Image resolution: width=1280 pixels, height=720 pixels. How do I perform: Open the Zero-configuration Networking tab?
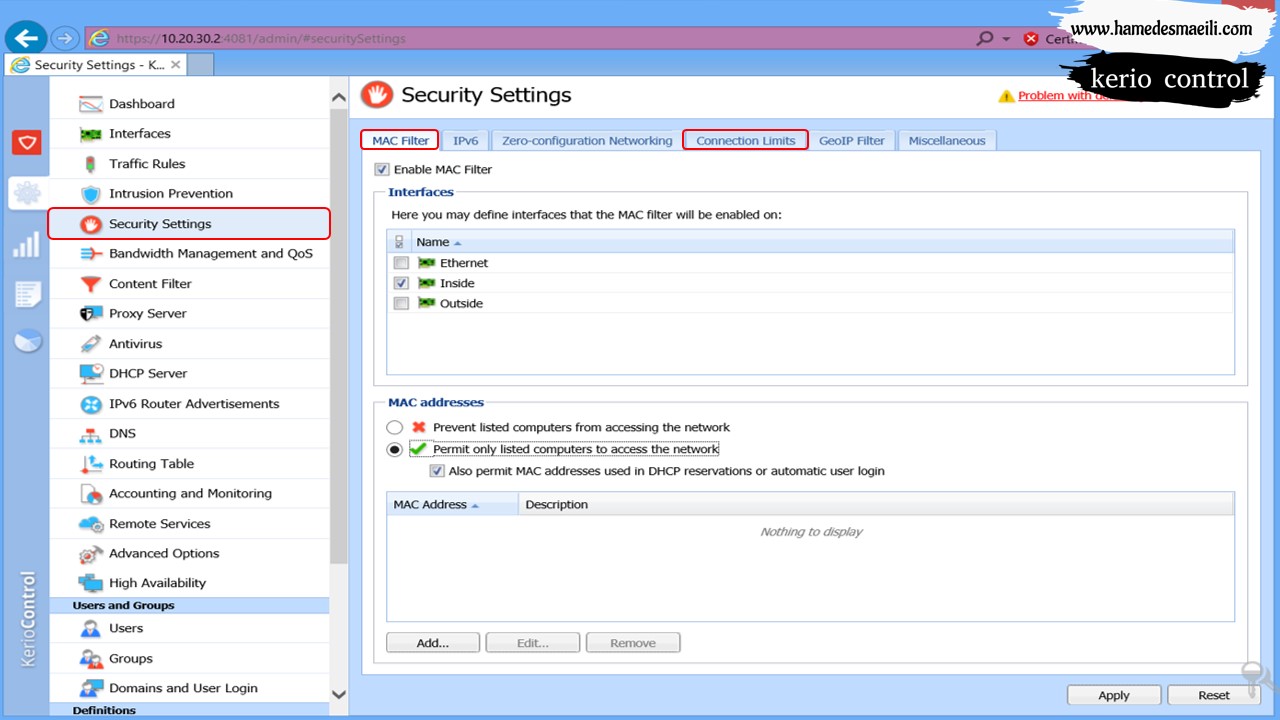[587, 141]
